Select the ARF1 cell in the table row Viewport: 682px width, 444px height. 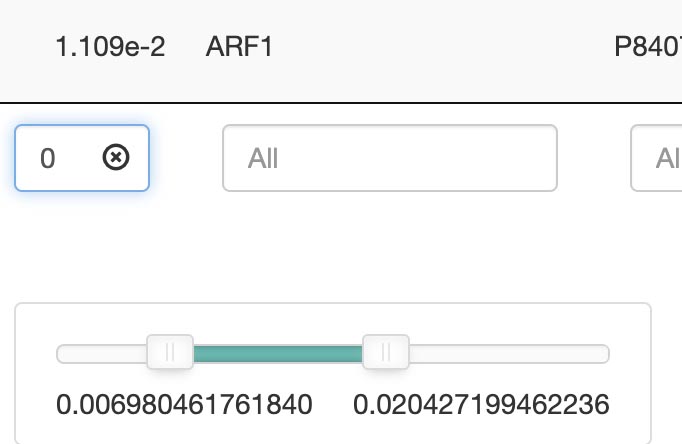click(238, 48)
